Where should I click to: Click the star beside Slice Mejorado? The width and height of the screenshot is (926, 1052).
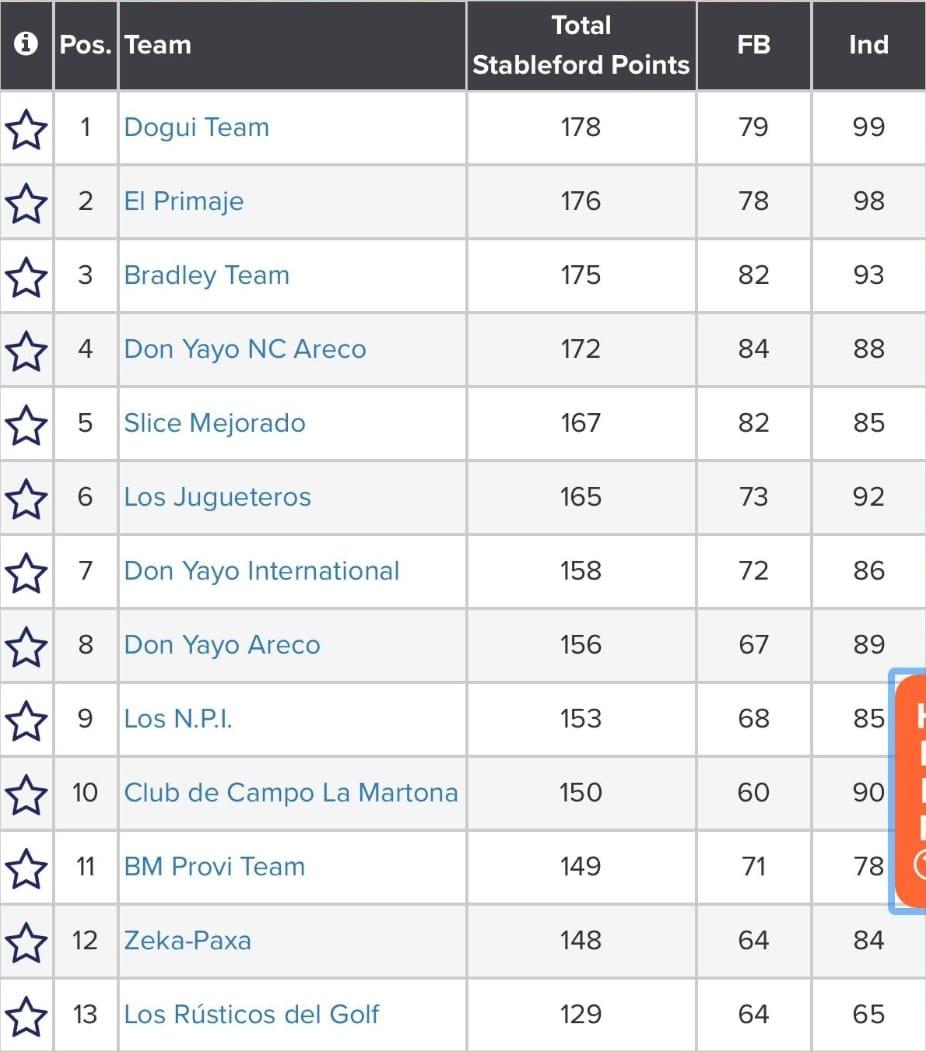[x=26, y=425]
